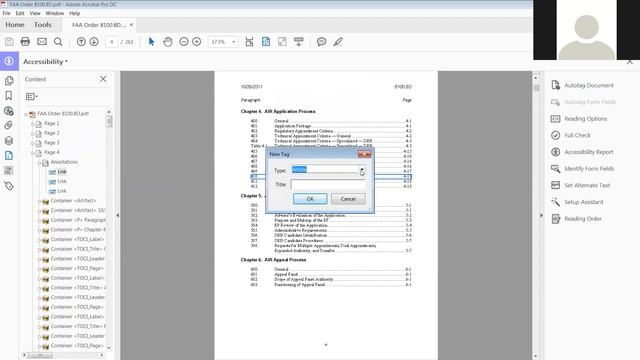
Task: Open Page Thumbnails sidebar panel
Action: pos(9,80)
